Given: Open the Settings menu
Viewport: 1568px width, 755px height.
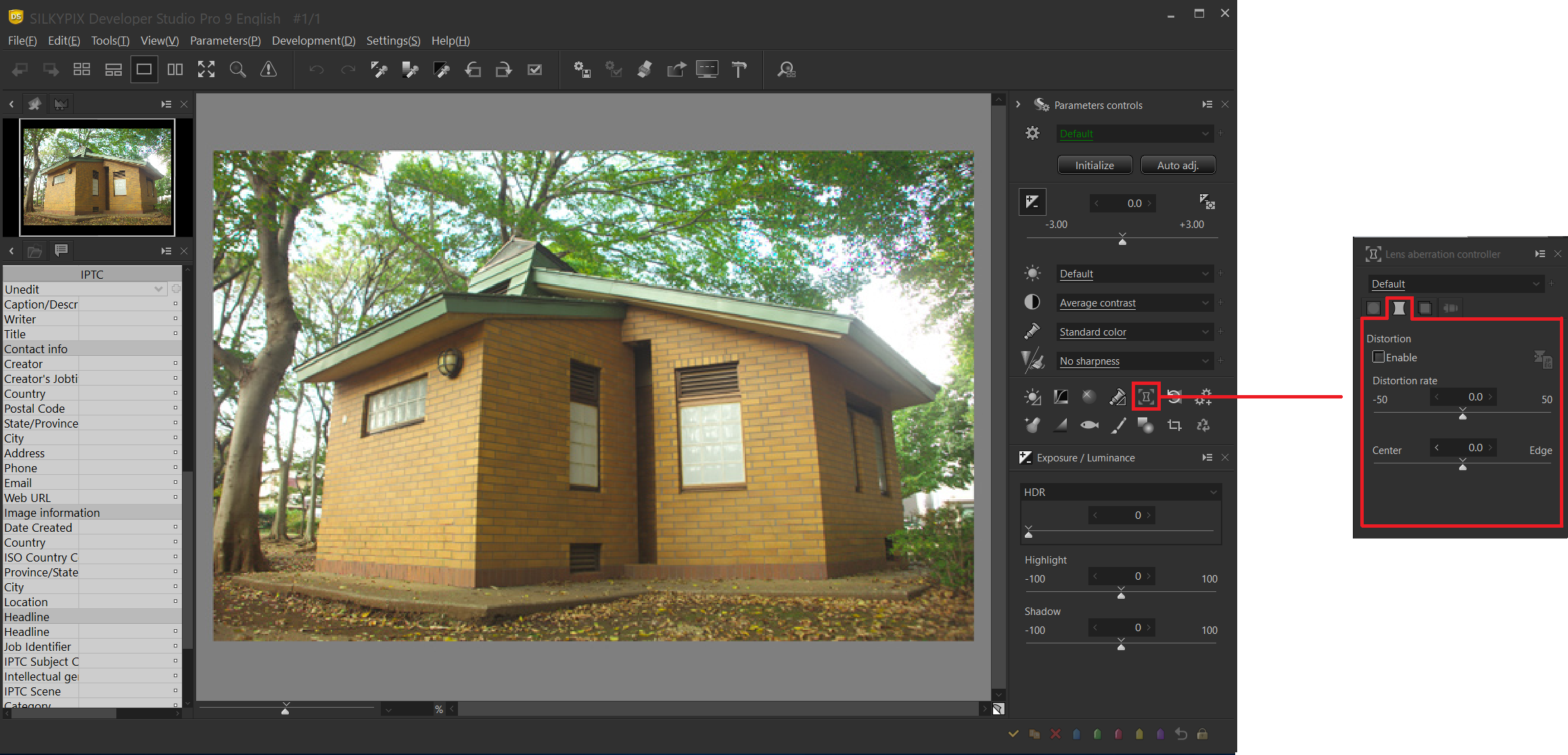Looking at the screenshot, I should tap(393, 41).
